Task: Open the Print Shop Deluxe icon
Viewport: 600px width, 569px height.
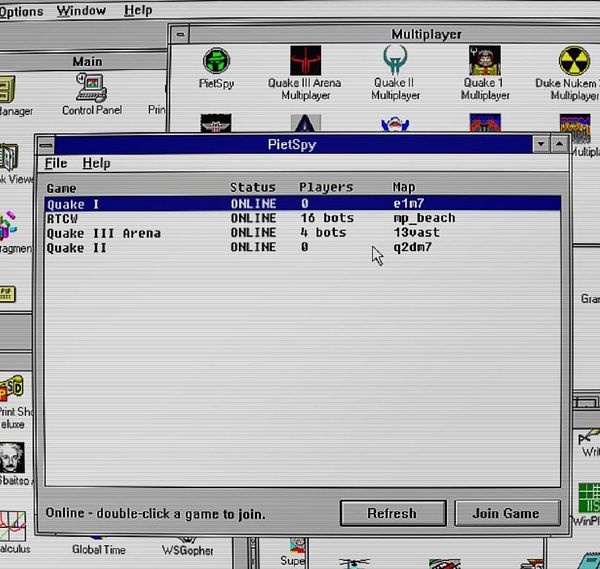Action: (11, 388)
